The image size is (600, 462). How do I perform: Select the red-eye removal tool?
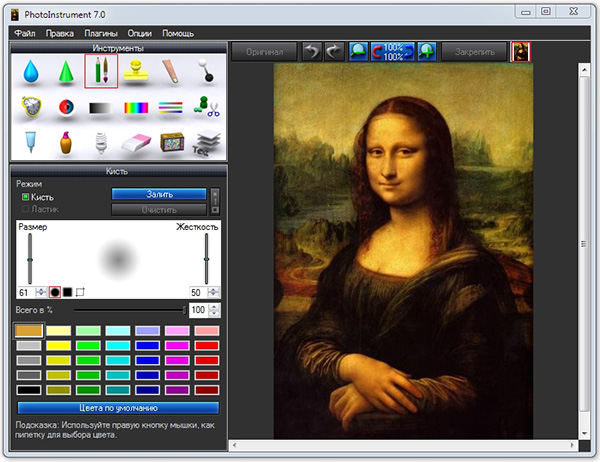click(65, 108)
